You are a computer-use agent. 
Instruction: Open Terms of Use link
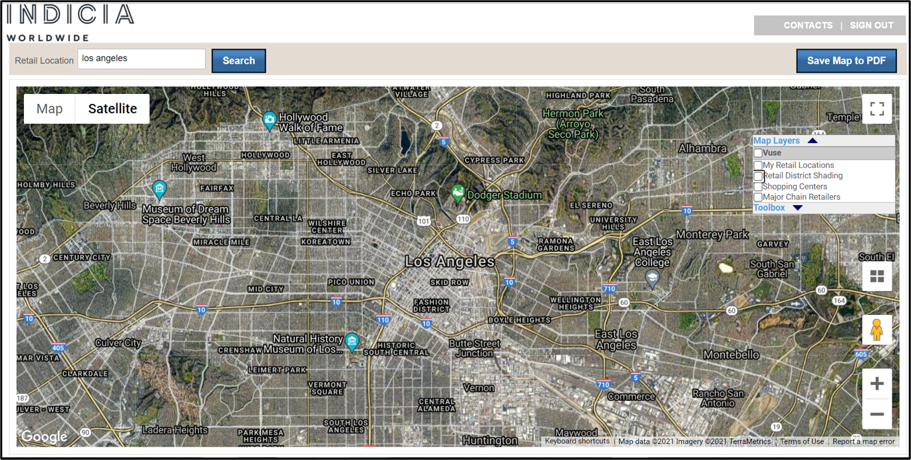pyautogui.click(x=802, y=441)
